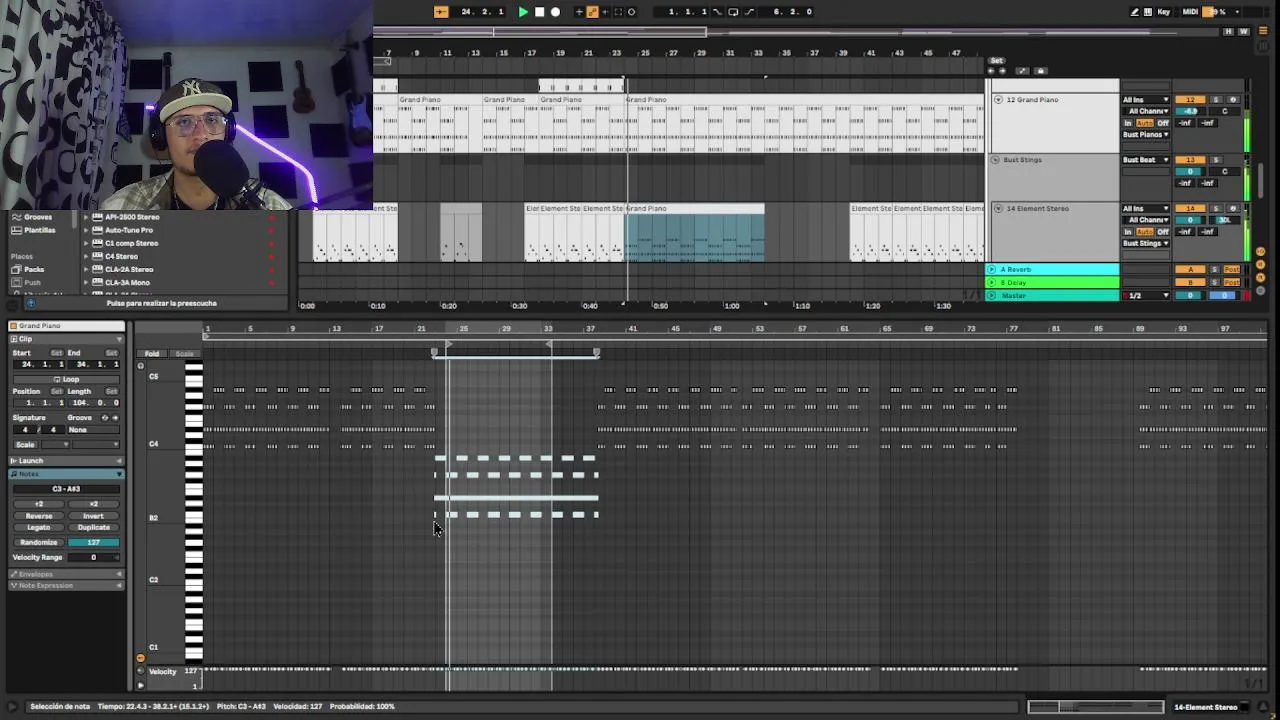Unfold the Master track
The width and height of the screenshot is (1280, 720).
coord(991,296)
